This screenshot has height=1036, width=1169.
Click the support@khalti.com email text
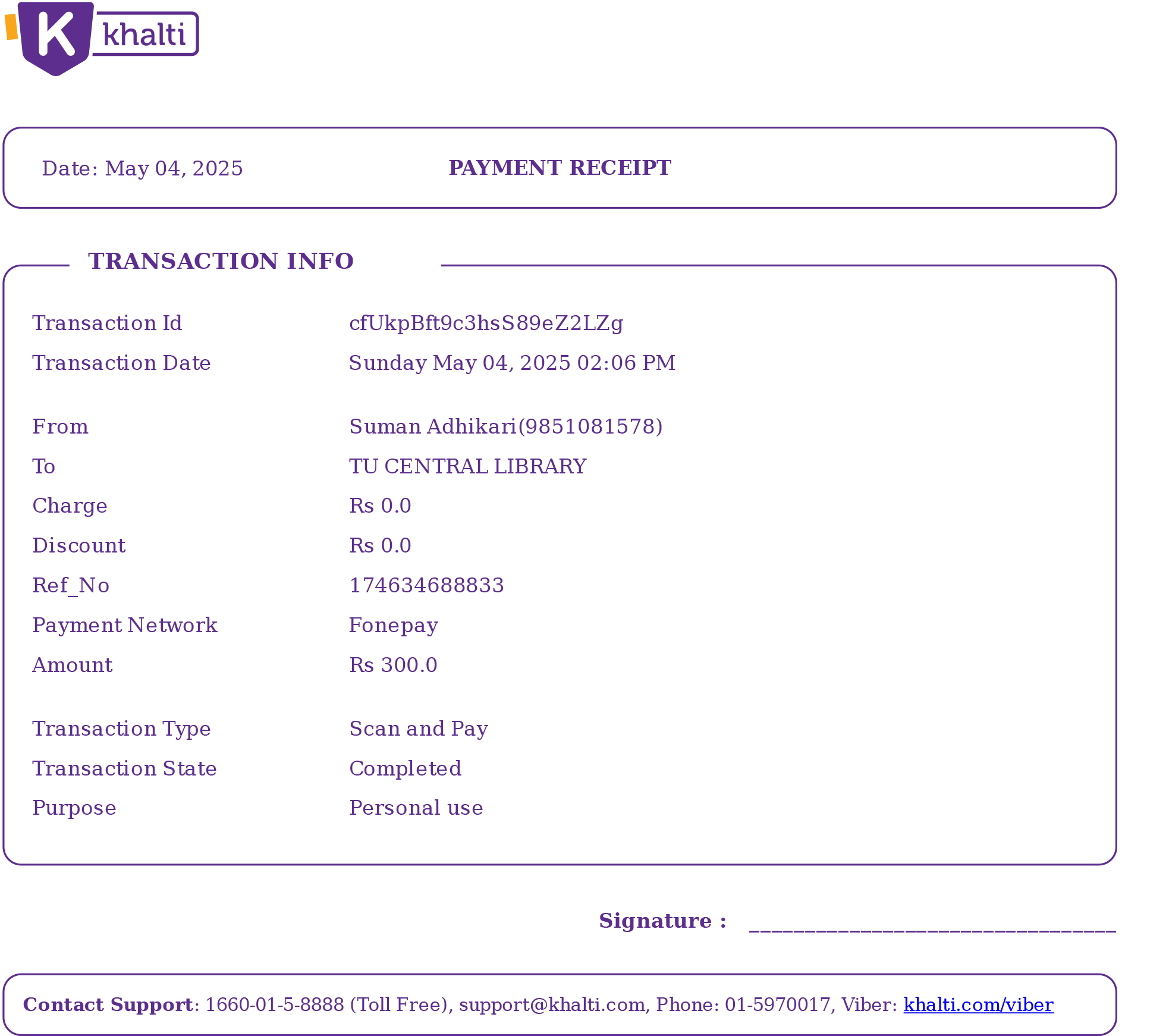click(x=551, y=1005)
